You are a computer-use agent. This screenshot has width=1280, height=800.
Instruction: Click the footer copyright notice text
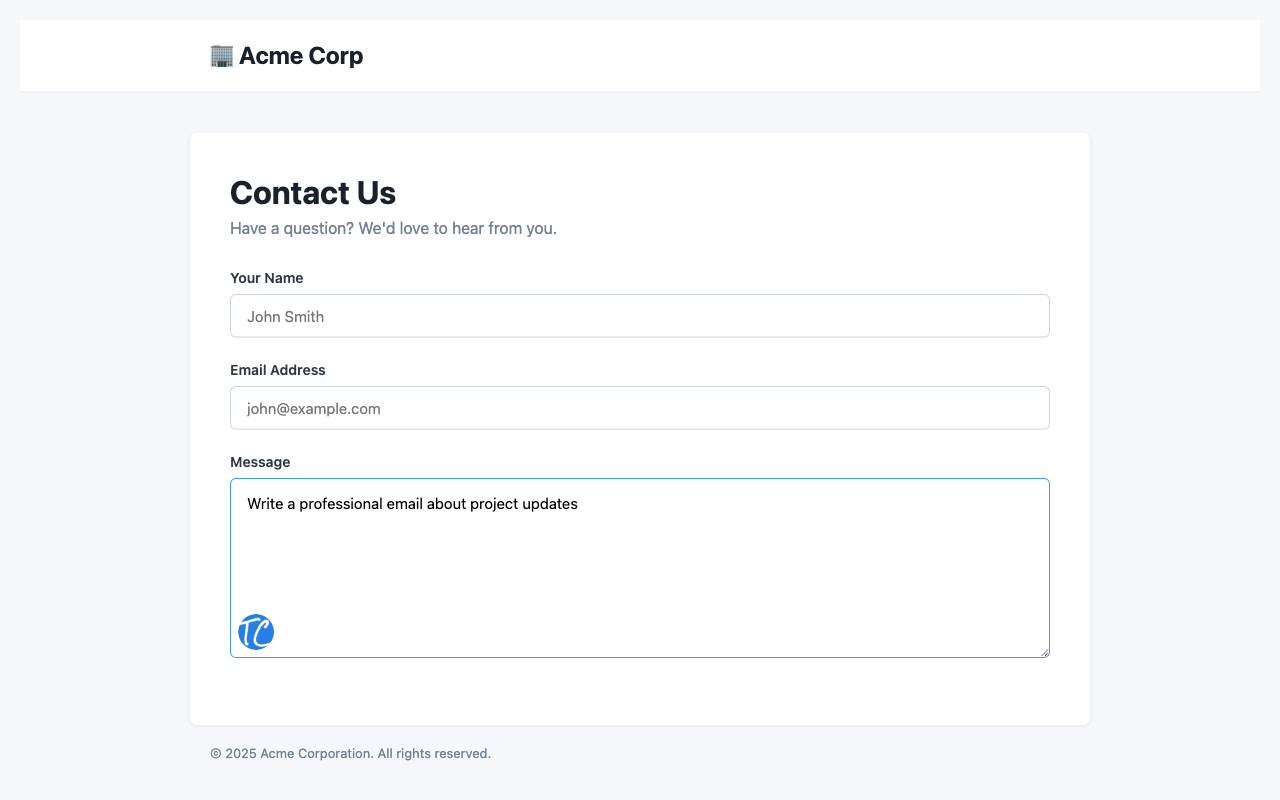(350, 753)
